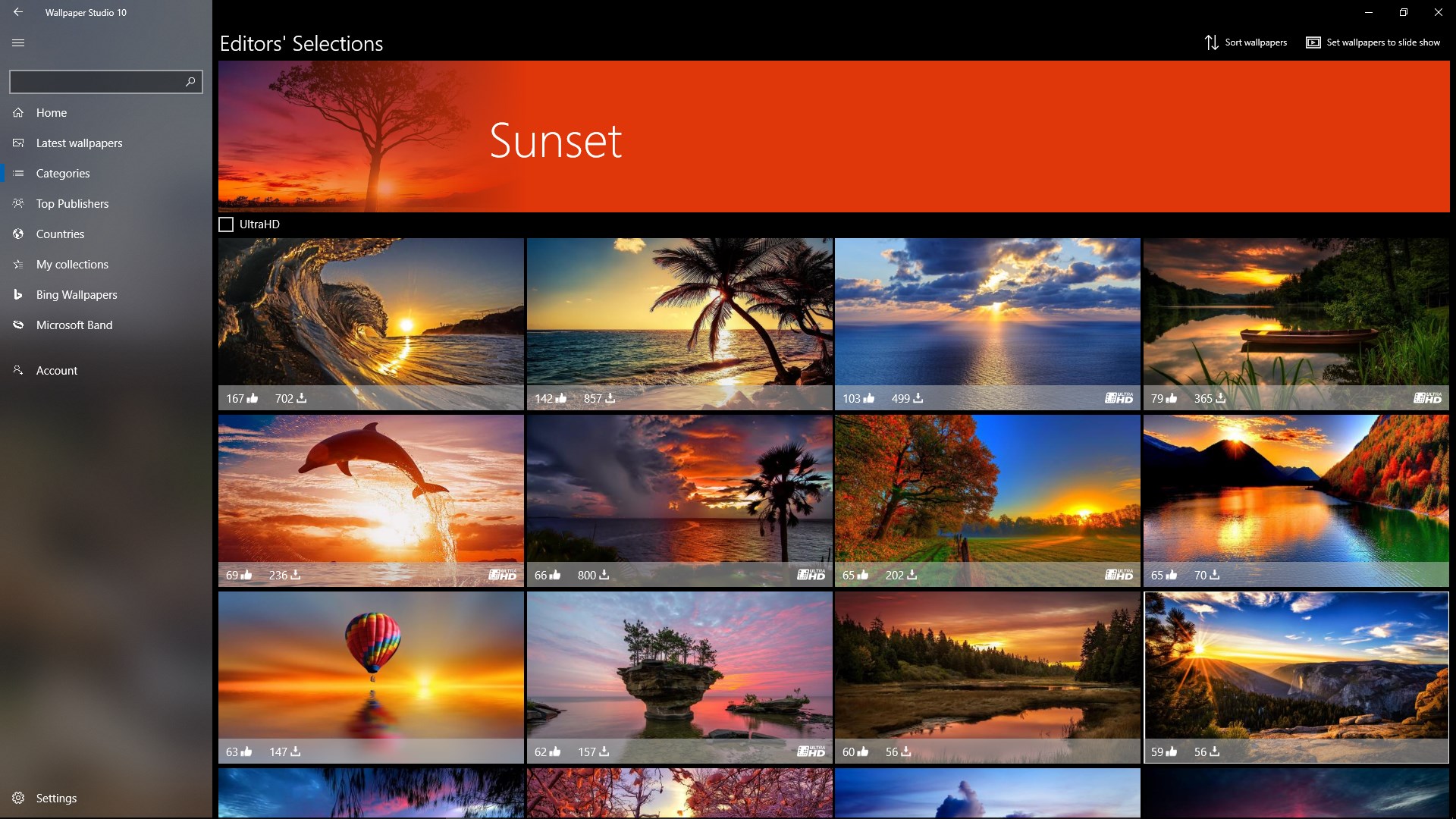Click the search magnifier icon

click(189, 81)
